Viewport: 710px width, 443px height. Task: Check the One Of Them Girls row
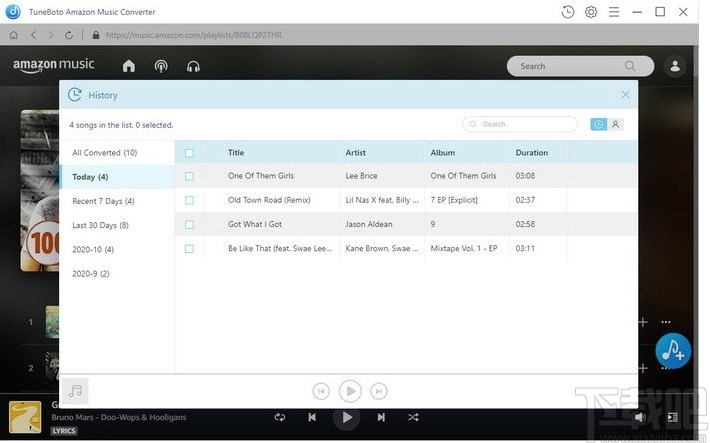tap(189, 176)
